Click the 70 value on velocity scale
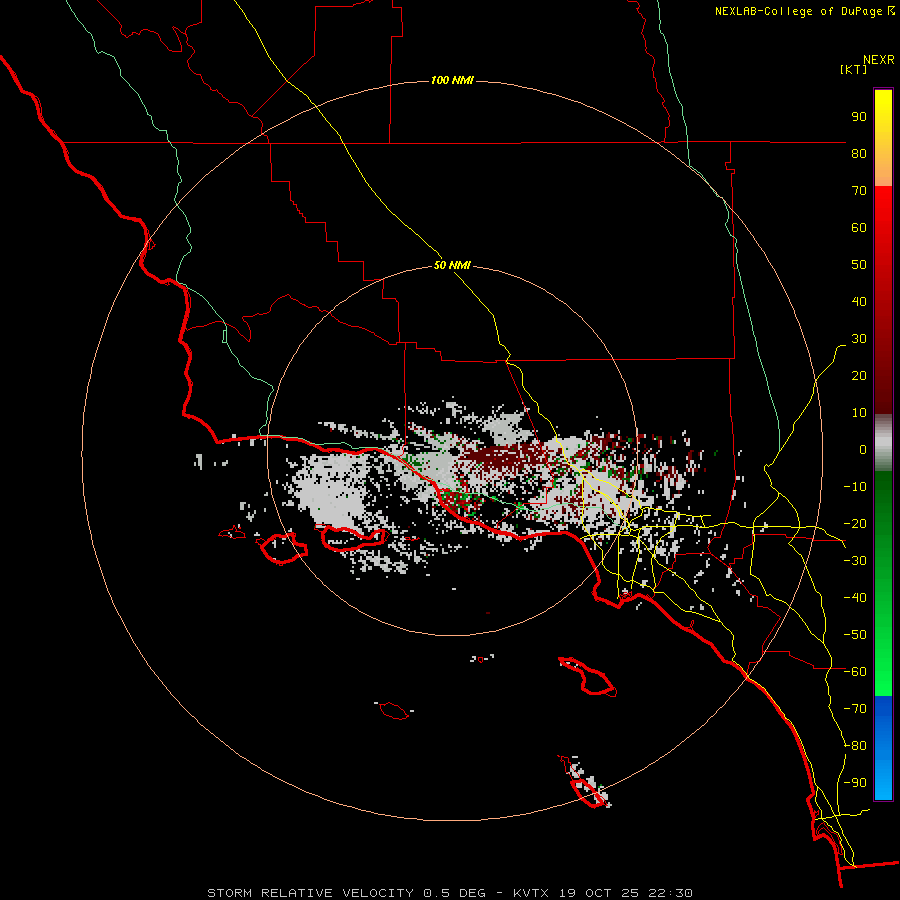900x900 pixels. (859, 191)
